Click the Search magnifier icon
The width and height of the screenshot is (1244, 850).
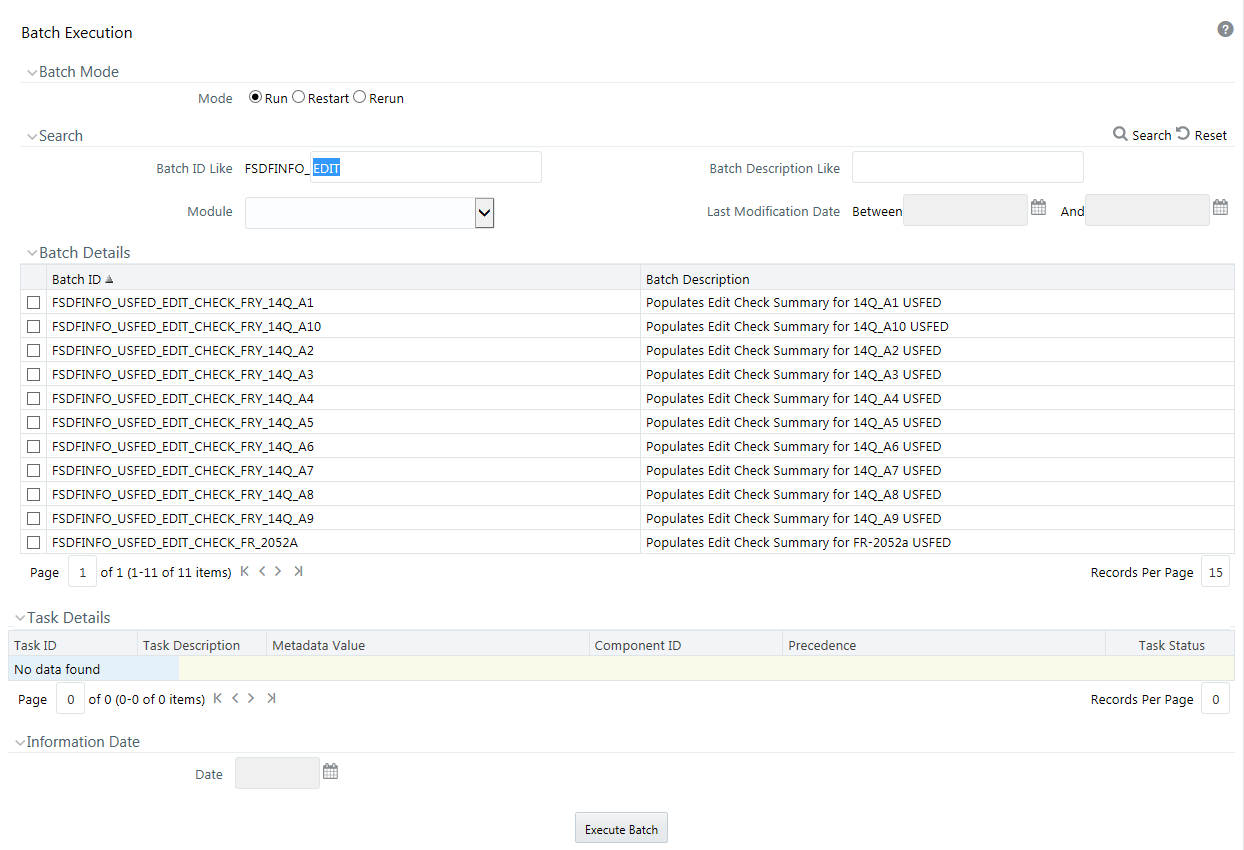tap(1120, 135)
